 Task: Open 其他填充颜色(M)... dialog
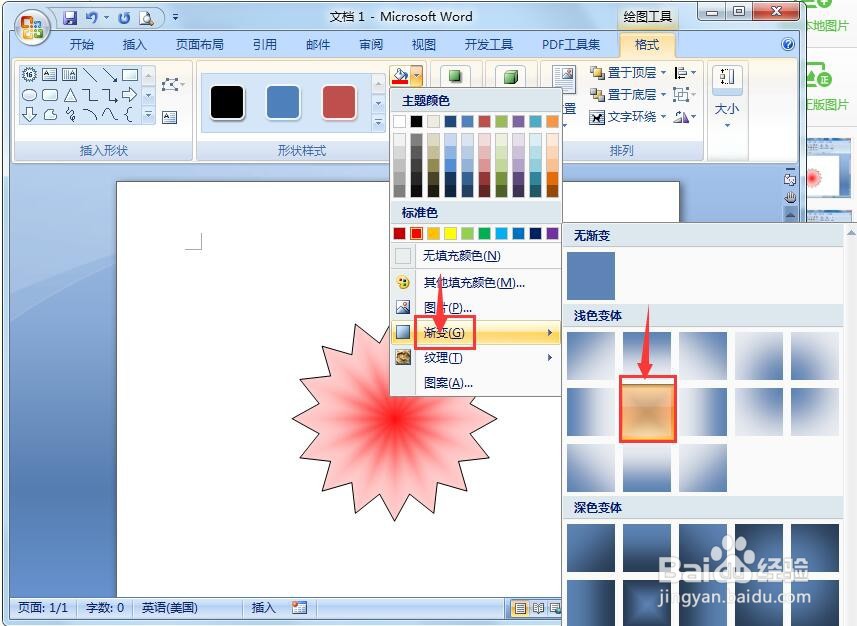(x=476, y=283)
